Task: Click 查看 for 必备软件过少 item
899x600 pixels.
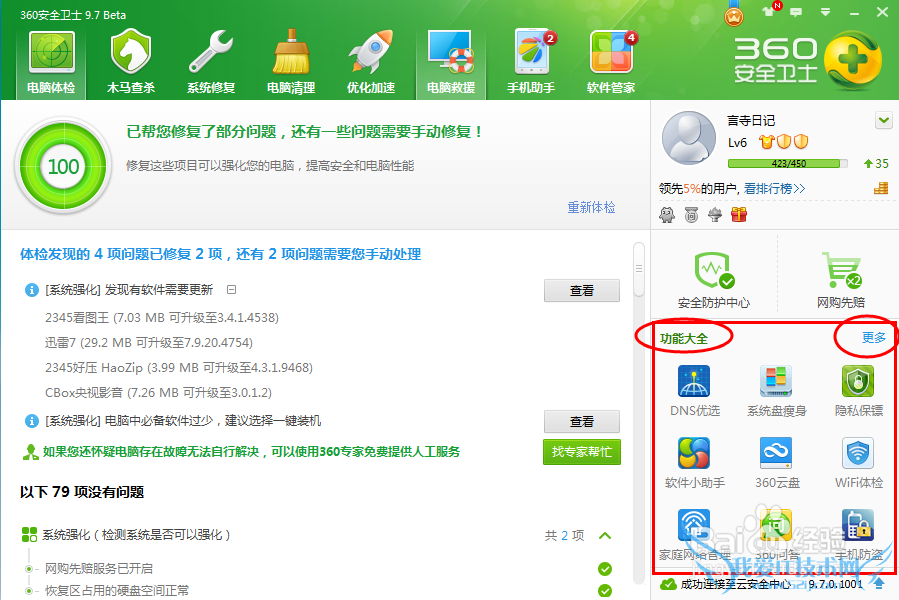Action: tap(581, 422)
